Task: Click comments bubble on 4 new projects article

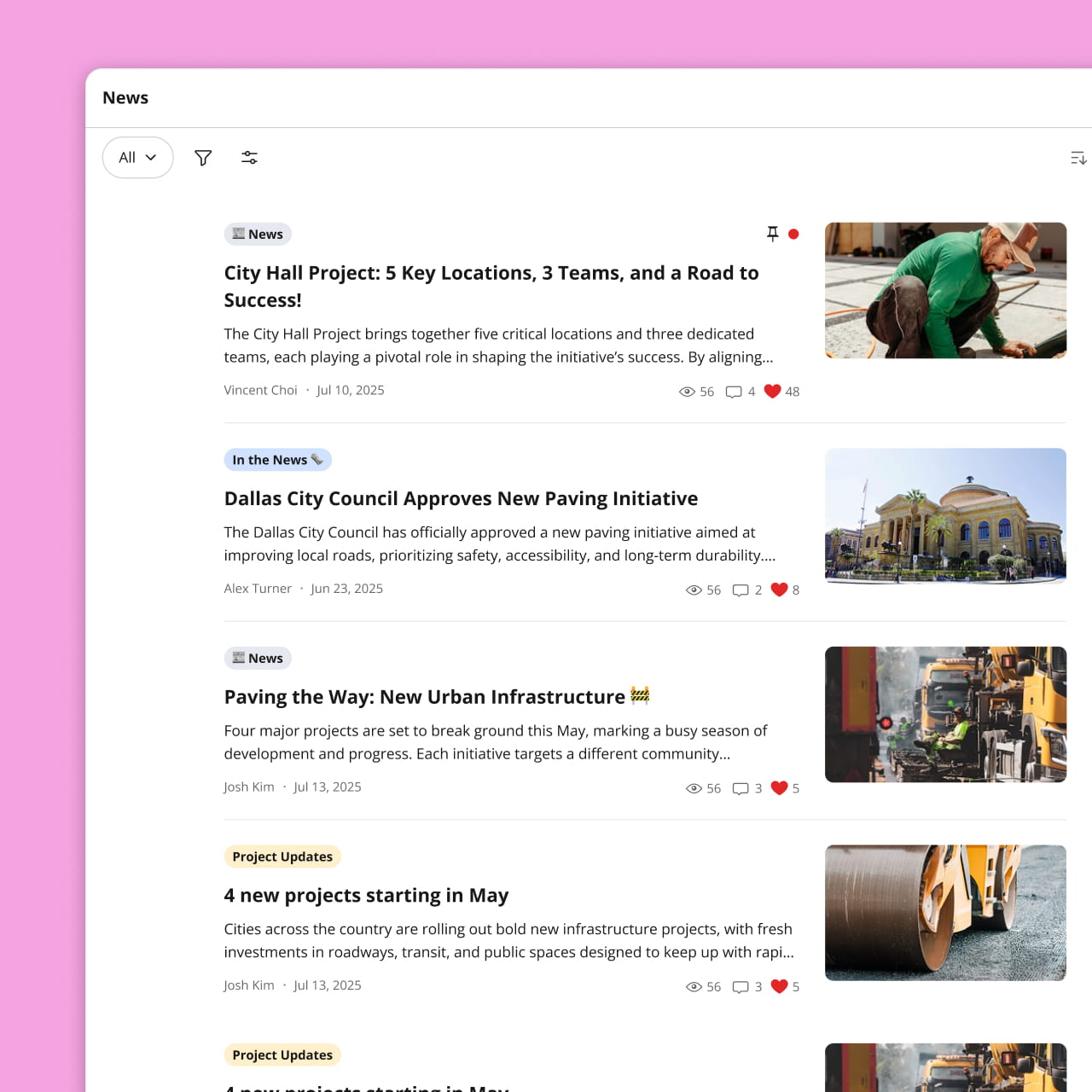Action: [741, 986]
